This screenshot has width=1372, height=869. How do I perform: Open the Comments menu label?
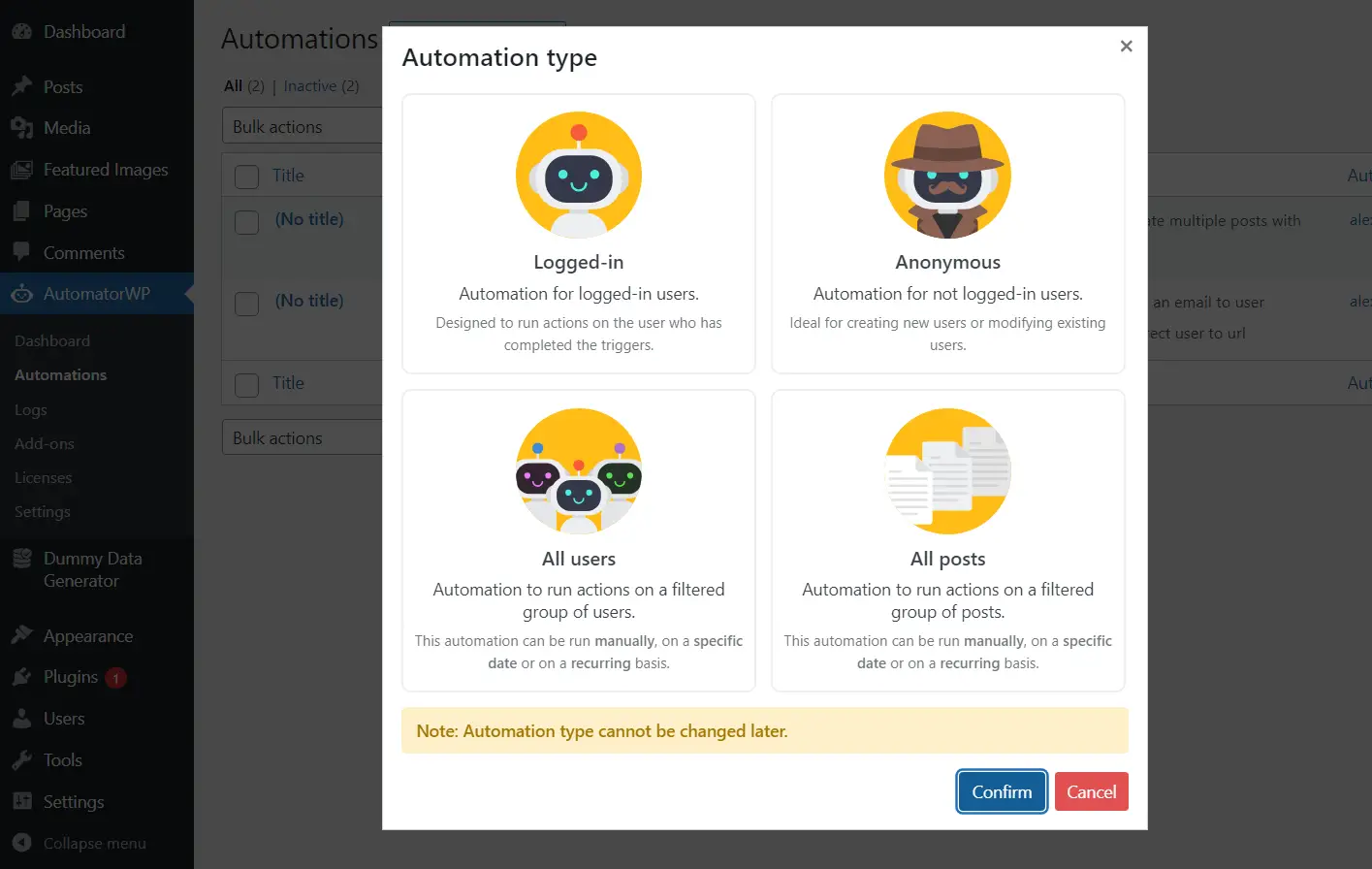coord(84,253)
